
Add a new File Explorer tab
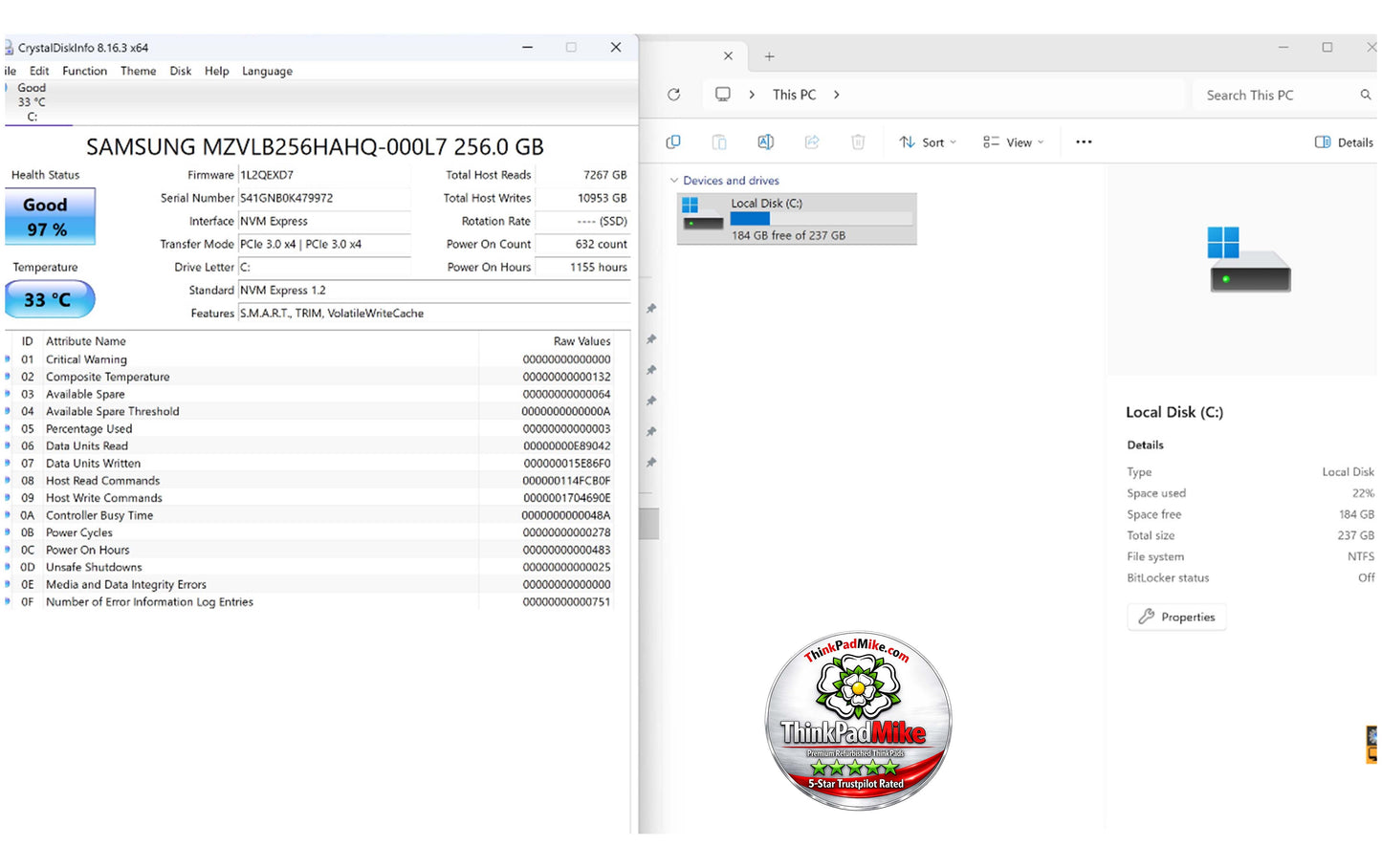pyautogui.click(x=769, y=56)
